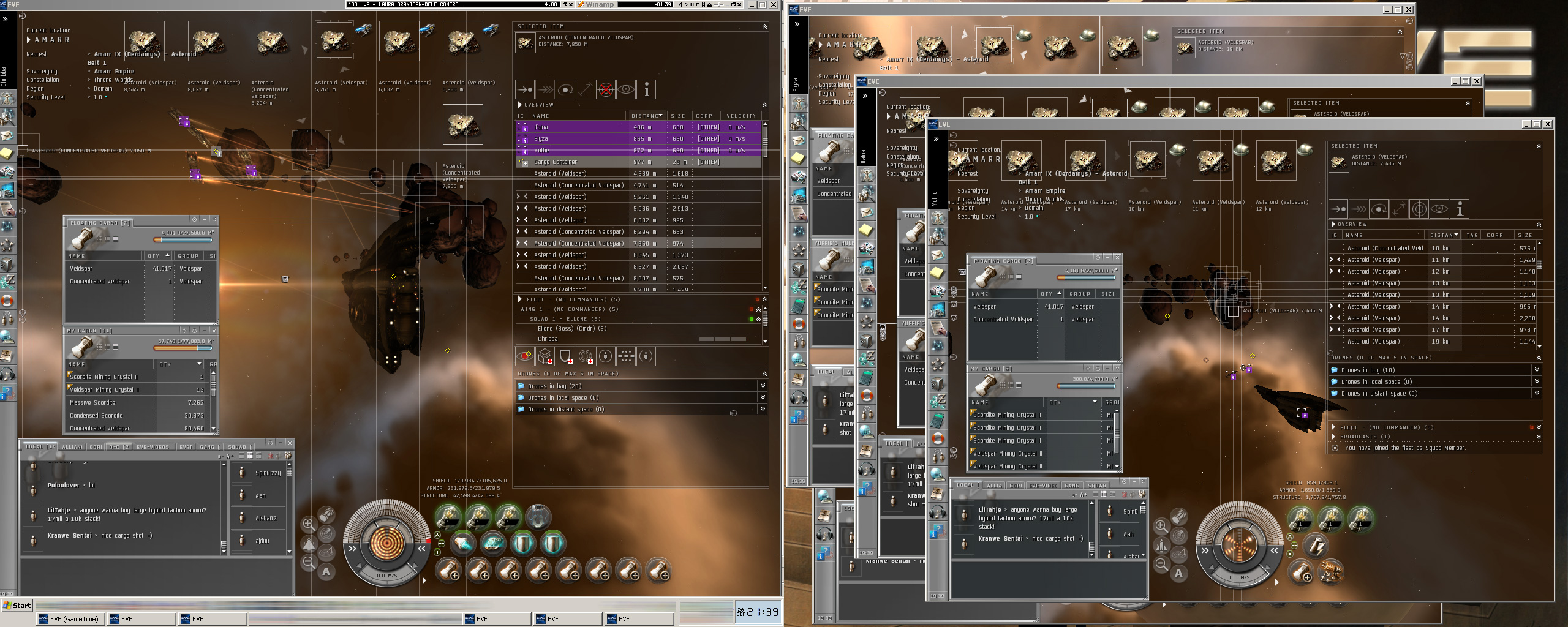Switch to the Squad chat tab in Yuffie window
The height and width of the screenshot is (627, 1568).
(x=1096, y=486)
